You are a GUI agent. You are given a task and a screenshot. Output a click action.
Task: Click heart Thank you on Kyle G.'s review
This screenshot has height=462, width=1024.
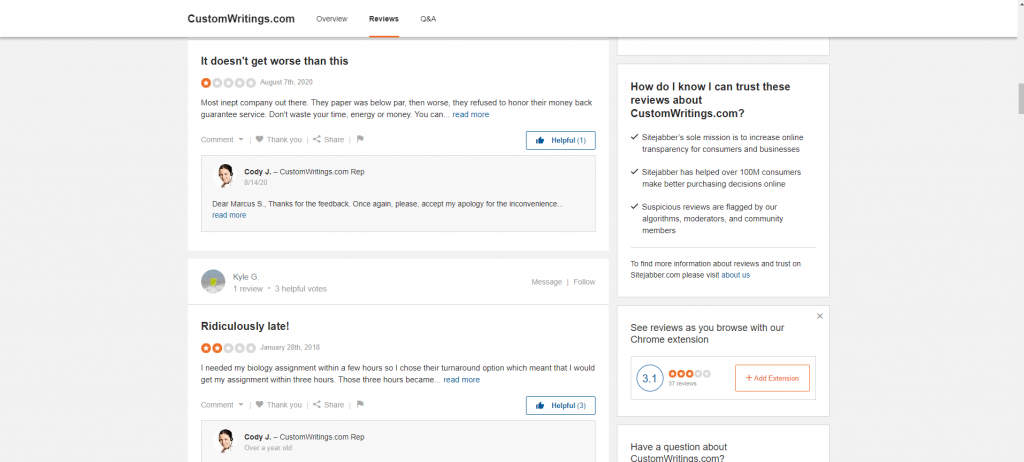(x=278, y=404)
